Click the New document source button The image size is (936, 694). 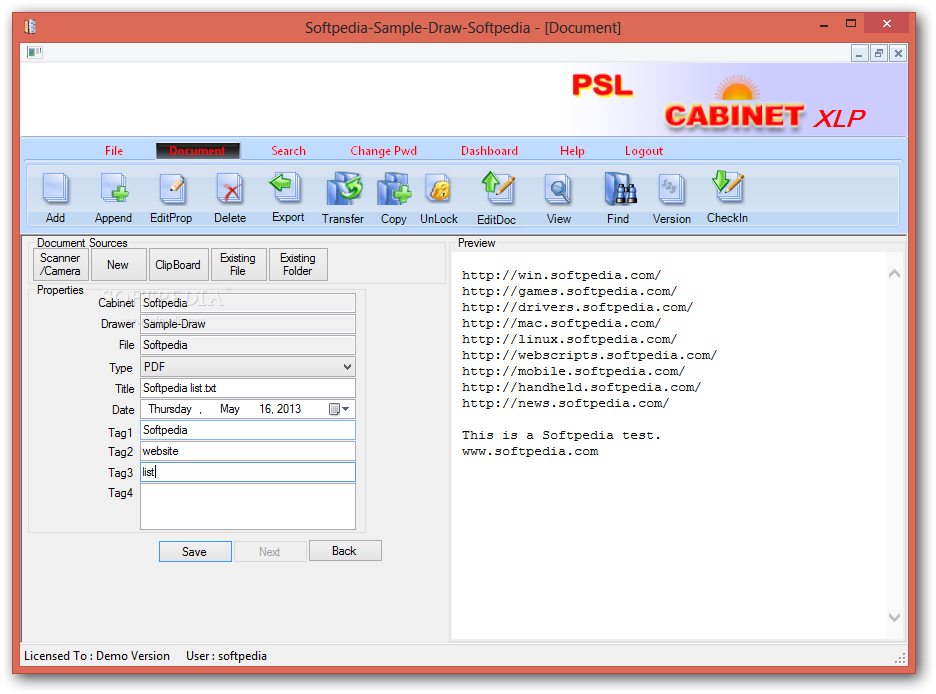pyautogui.click(x=118, y=264)
